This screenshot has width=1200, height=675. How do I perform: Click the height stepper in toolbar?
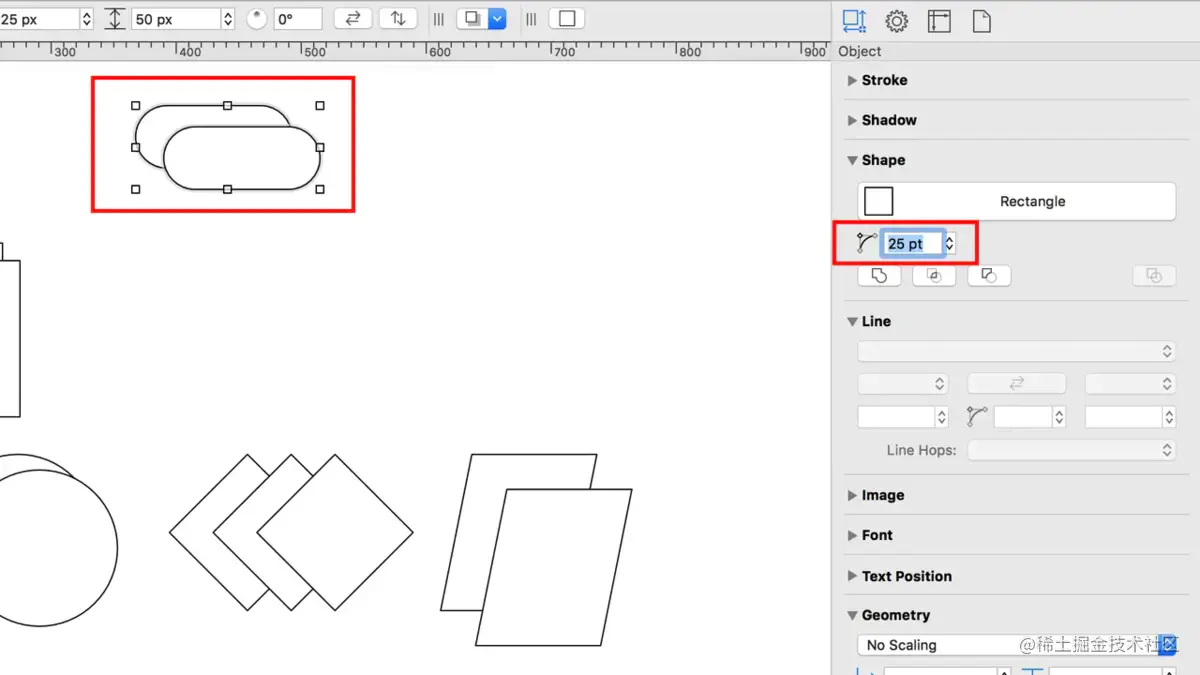(228, 19)
